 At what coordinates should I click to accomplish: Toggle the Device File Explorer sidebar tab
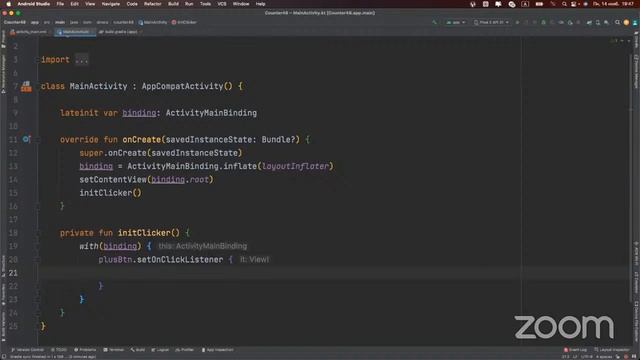click(636, 322)
